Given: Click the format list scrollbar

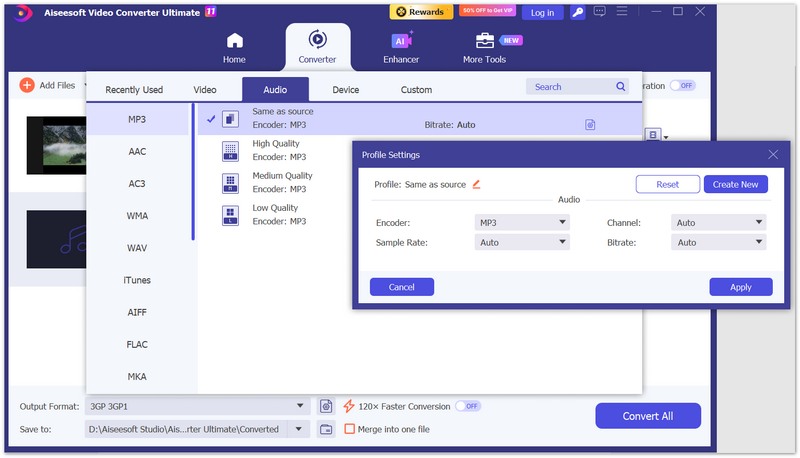Looking at the screenshot, I should pyautogui.click(x=193, y=171).
